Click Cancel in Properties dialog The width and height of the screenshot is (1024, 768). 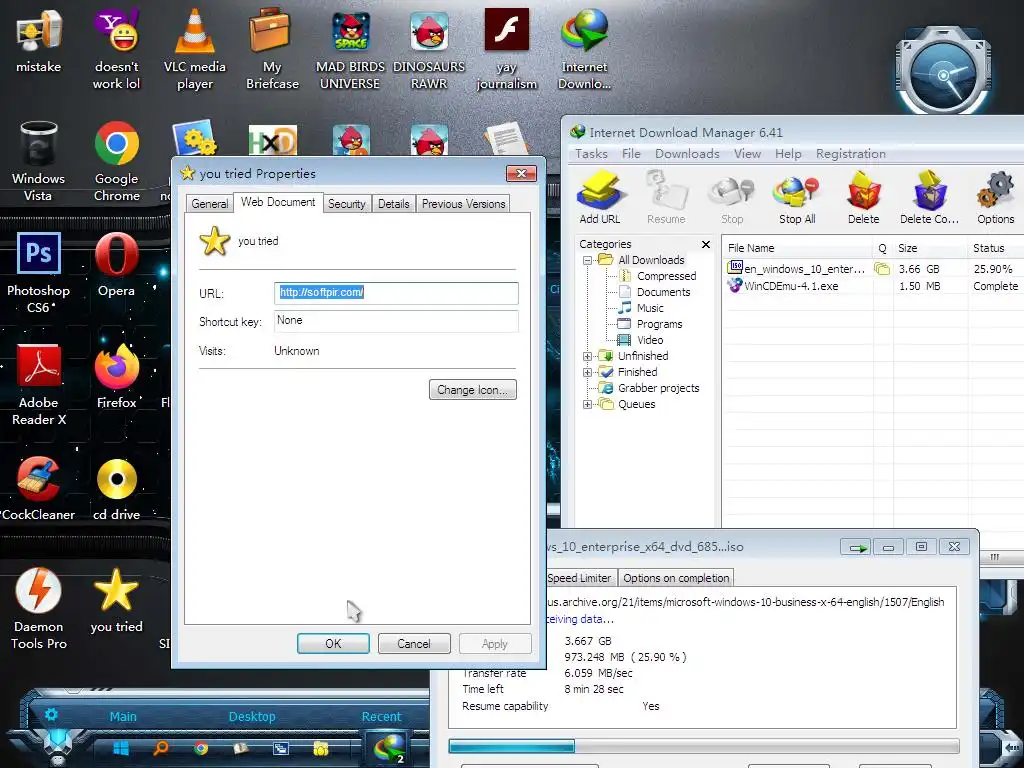point(414,644)
